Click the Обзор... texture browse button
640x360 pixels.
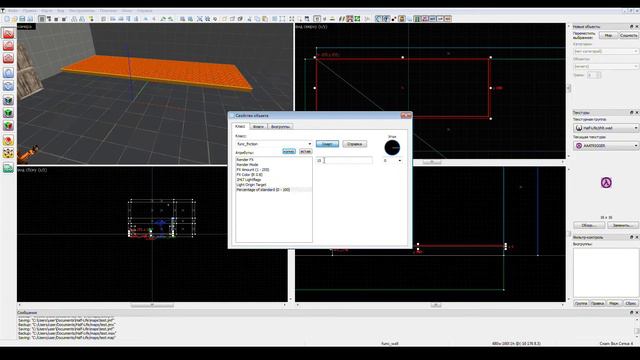589,225
